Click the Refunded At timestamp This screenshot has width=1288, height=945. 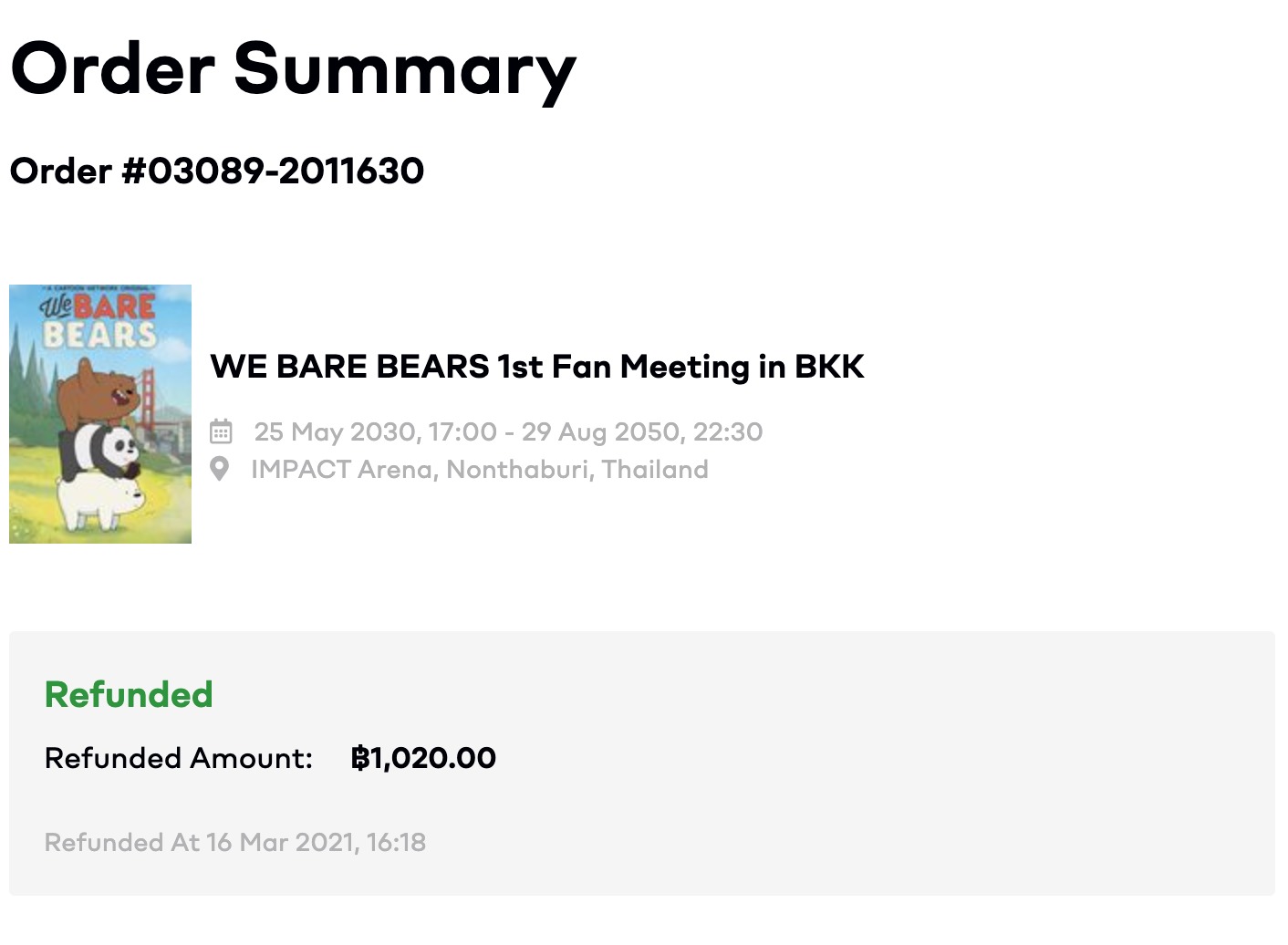click(x=235, y=842)
